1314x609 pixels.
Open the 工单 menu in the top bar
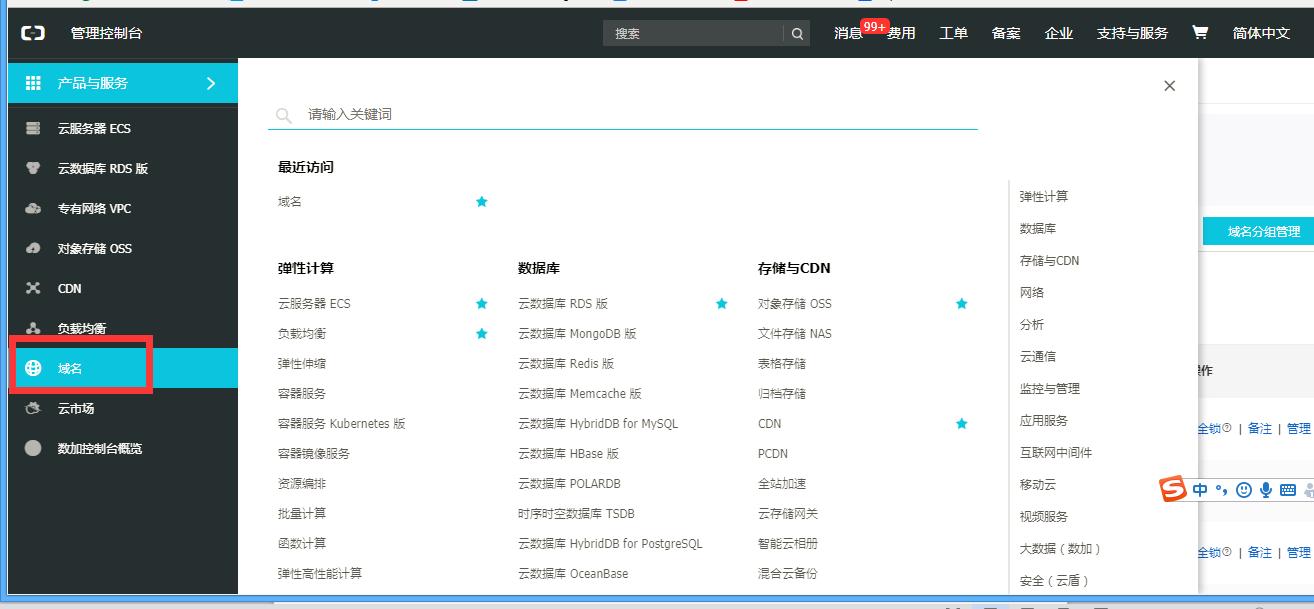[953, 32]
